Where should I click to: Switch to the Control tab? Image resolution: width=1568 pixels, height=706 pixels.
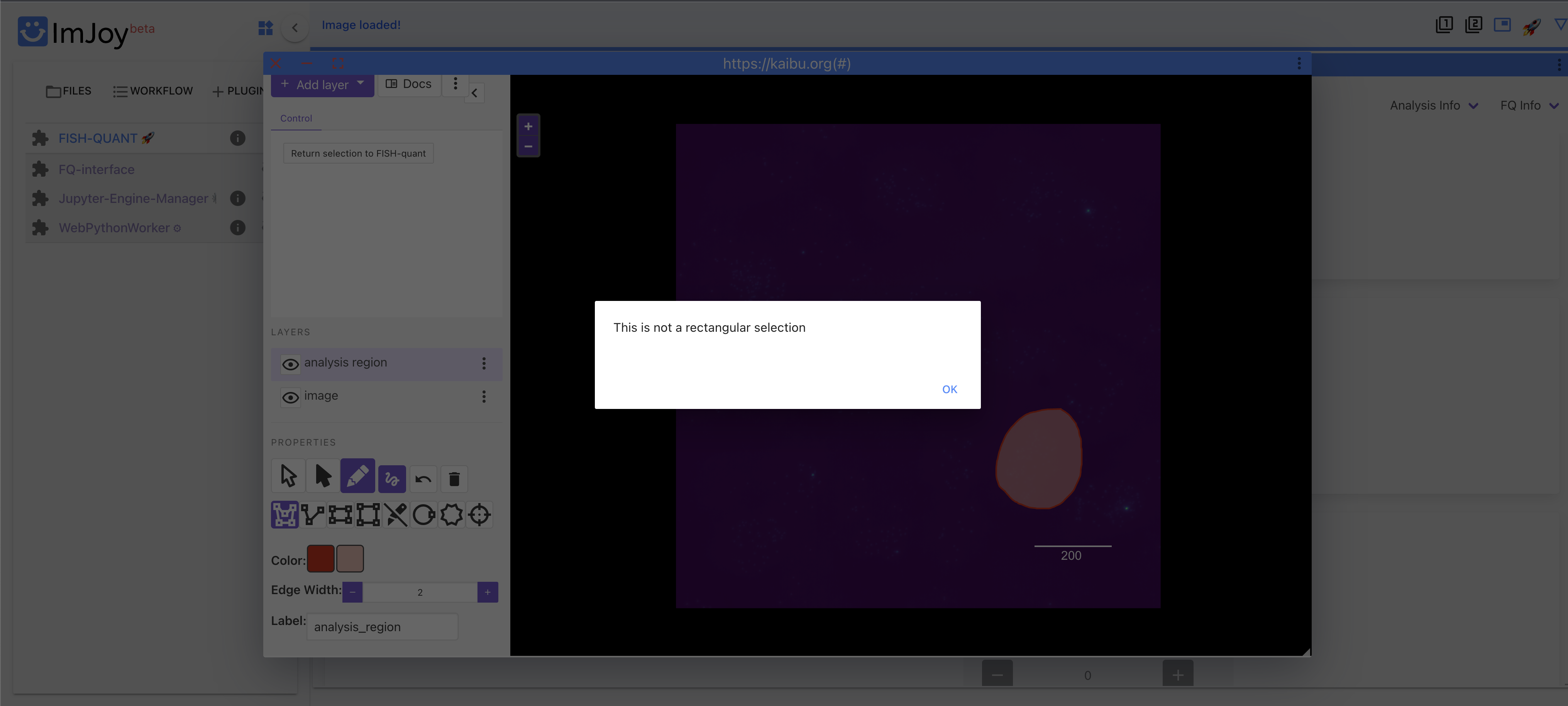[x=296, y=118]
